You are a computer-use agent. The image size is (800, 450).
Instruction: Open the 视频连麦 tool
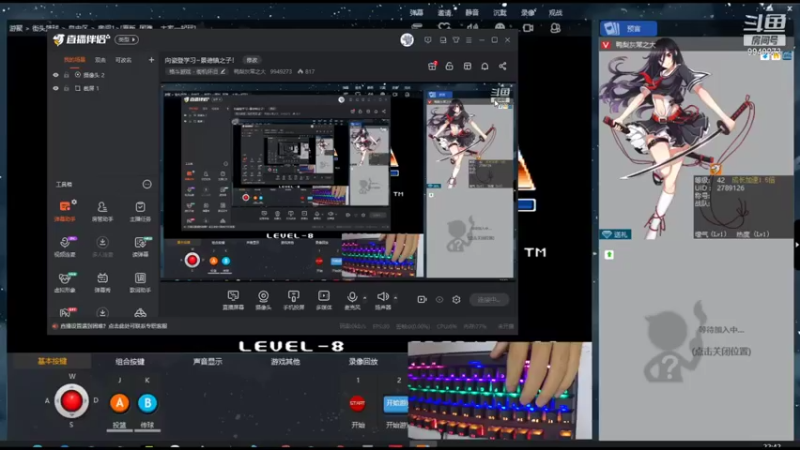(x=65, y=246)
